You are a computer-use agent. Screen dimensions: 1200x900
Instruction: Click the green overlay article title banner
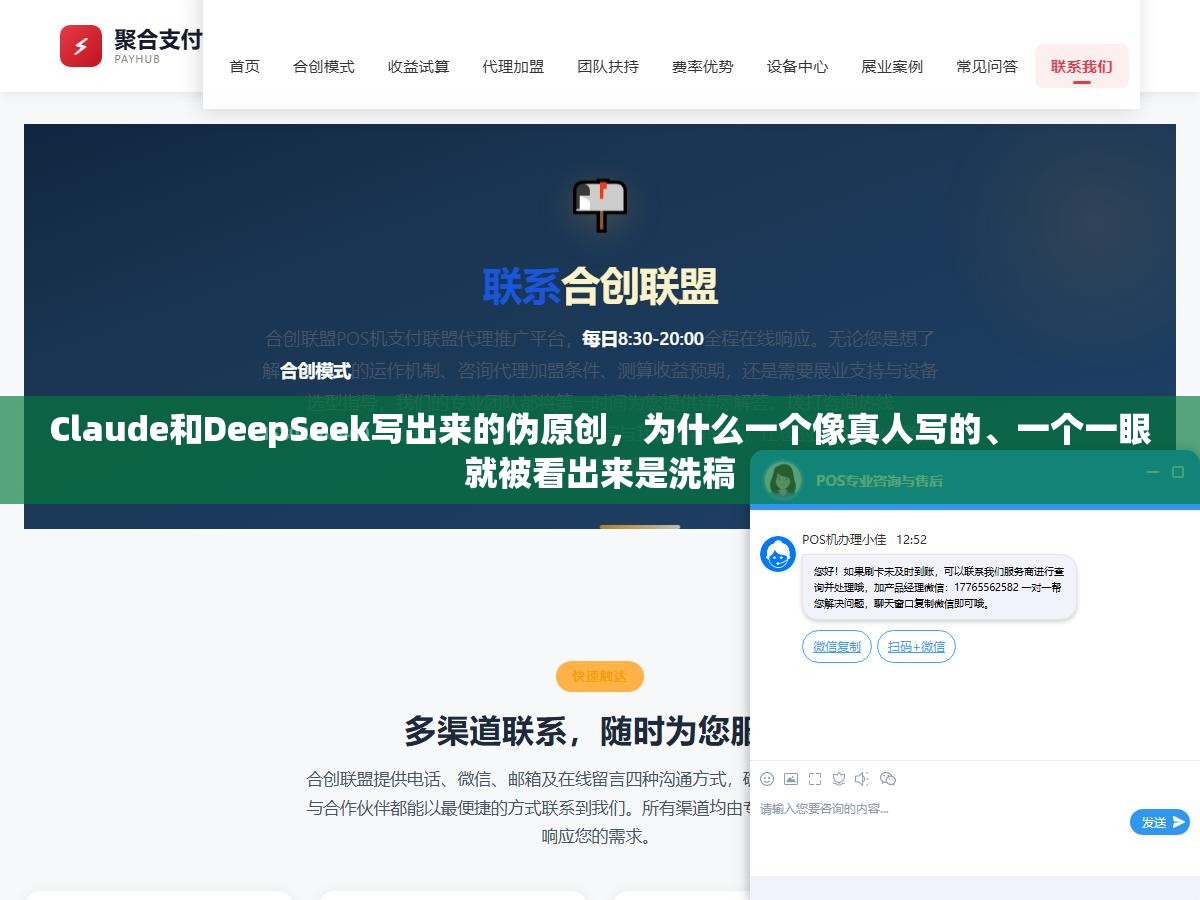pos(600,450)
